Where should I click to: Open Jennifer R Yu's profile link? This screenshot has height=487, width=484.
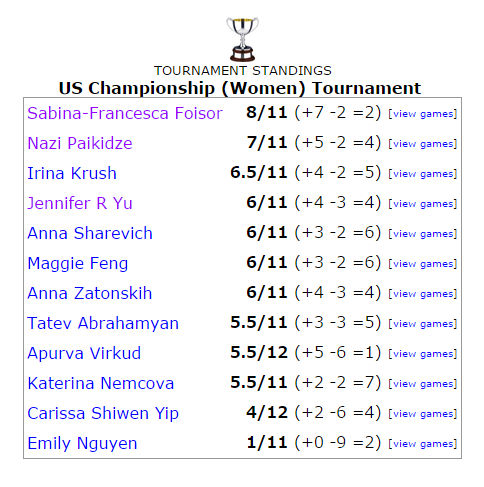click(x=80, y=203)
